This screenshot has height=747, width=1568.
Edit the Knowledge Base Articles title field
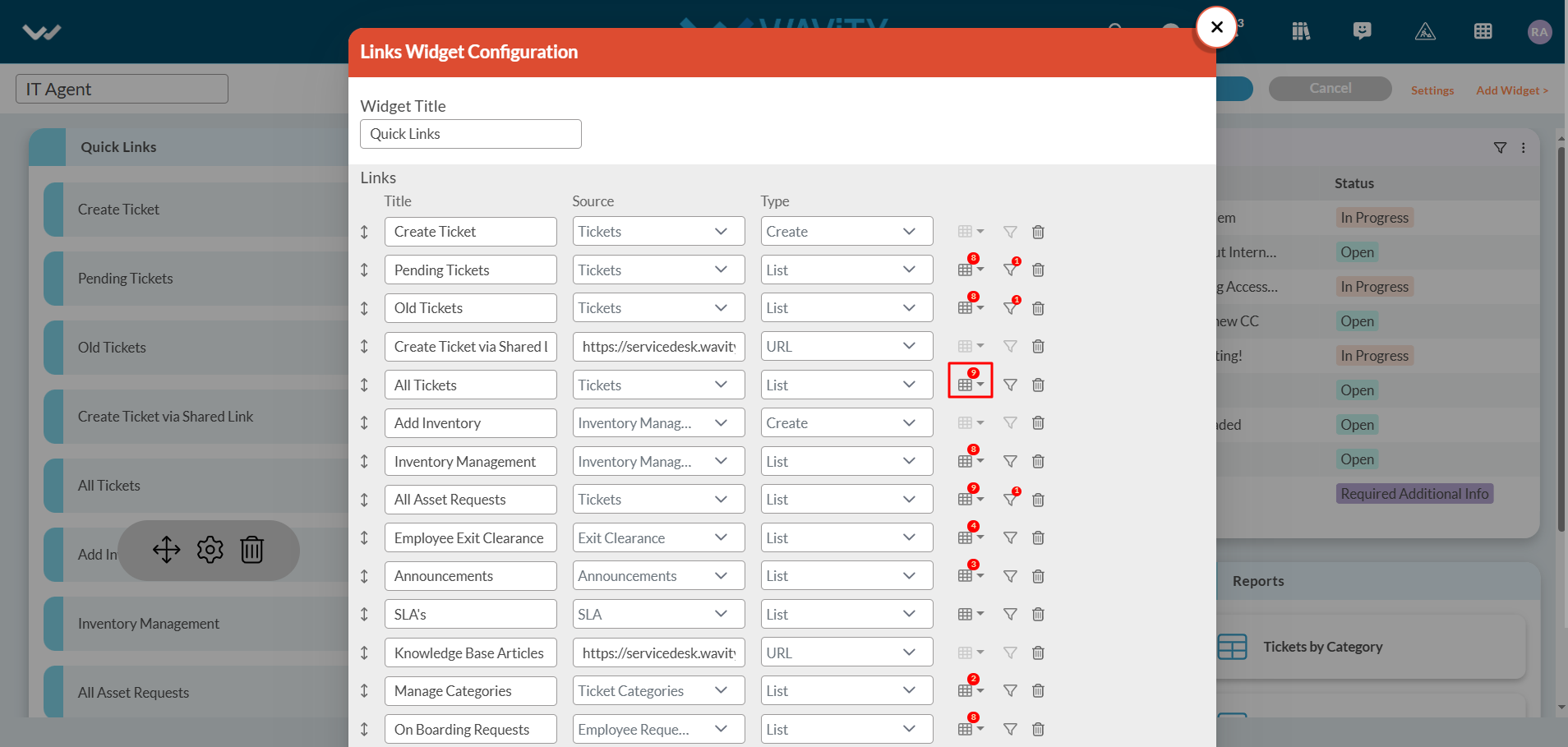[470, 652]
